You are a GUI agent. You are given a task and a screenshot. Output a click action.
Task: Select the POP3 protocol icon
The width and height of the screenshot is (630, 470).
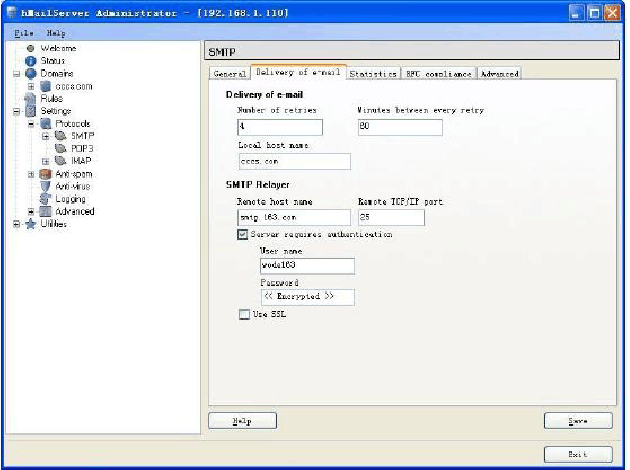tap(60, 148)
